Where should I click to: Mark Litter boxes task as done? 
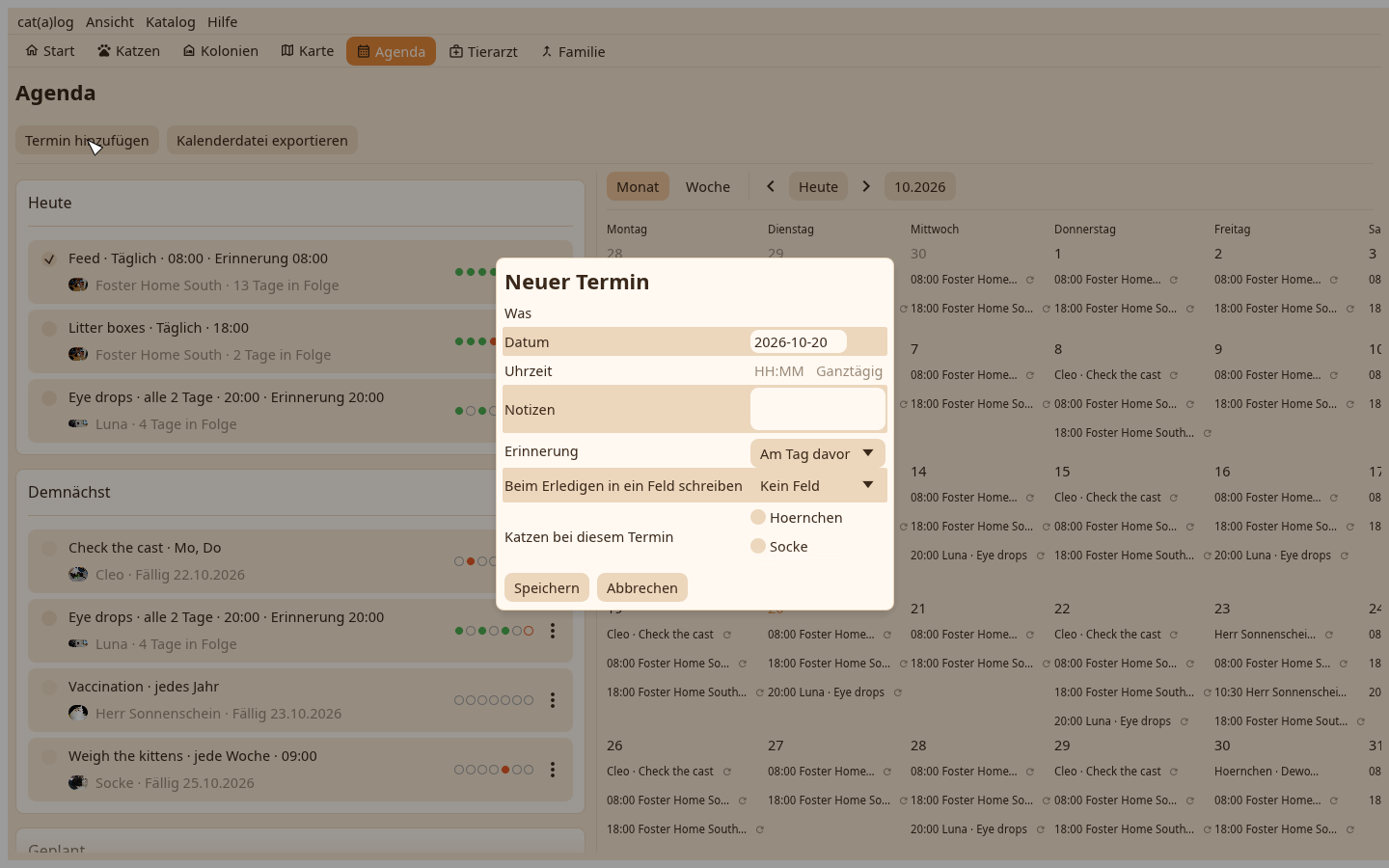[x=49, y=329]
